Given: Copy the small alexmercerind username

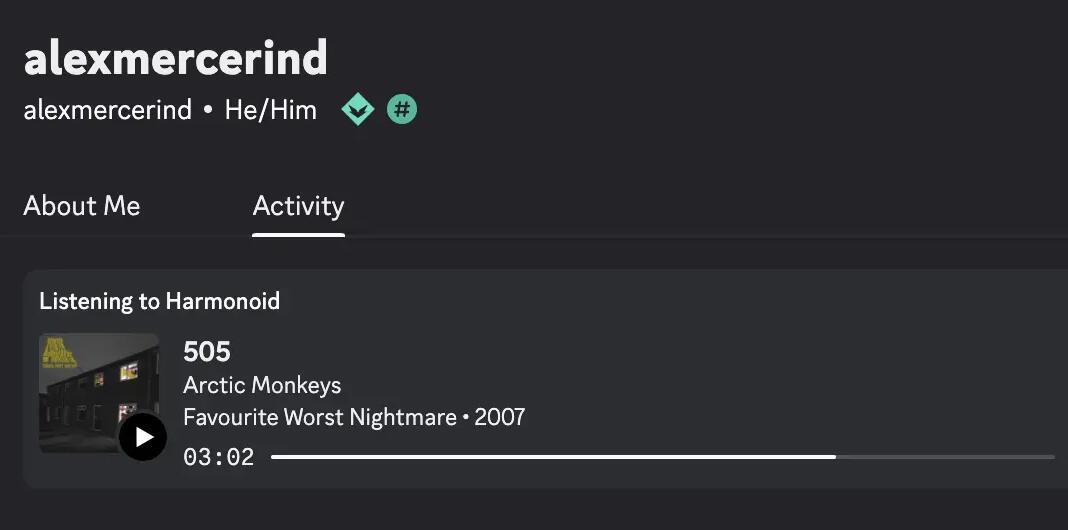Looking at the screenshot, I should [x=108, y=110].
